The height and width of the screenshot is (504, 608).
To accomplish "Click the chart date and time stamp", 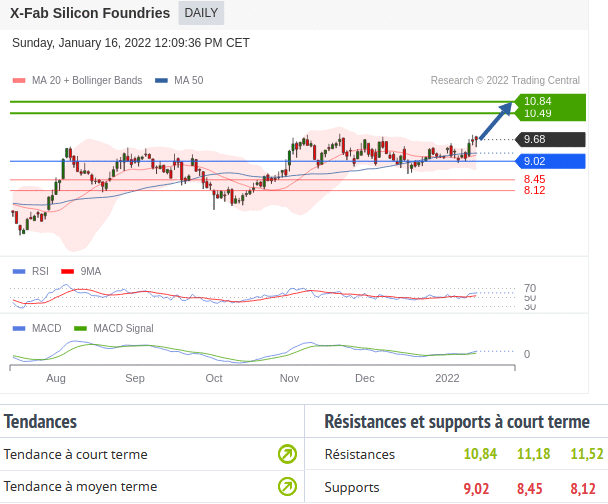I will coord(131,43).
